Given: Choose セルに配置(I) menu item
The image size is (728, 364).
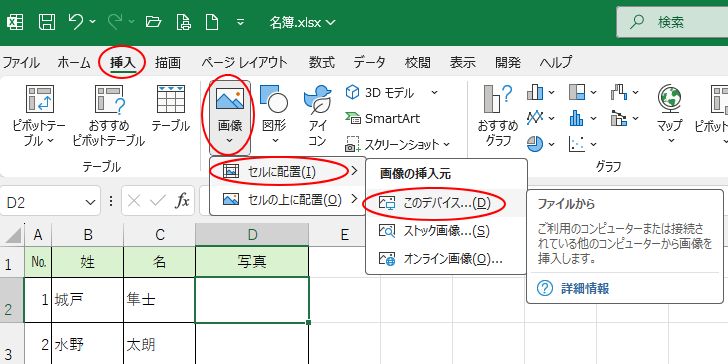Looking at the screenshot, I should [287, 171].
